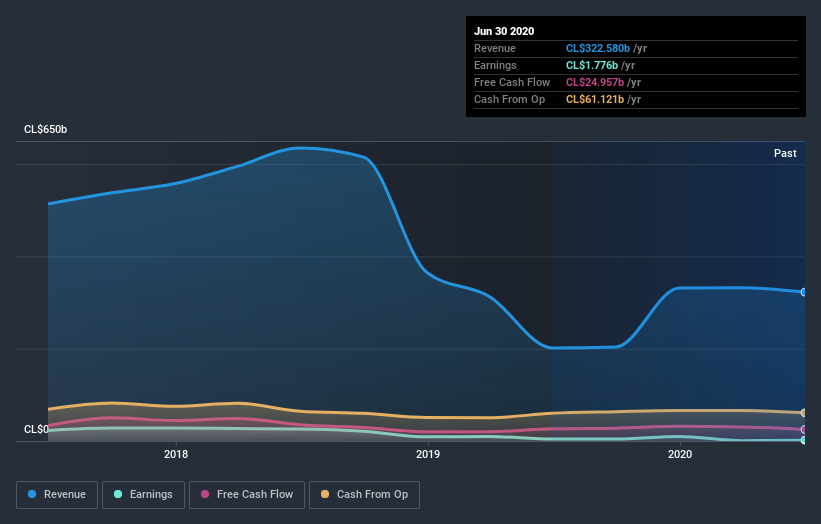Toggle the Earnings legend button
This screenshot has width=821, height=524.
(143, 495)
